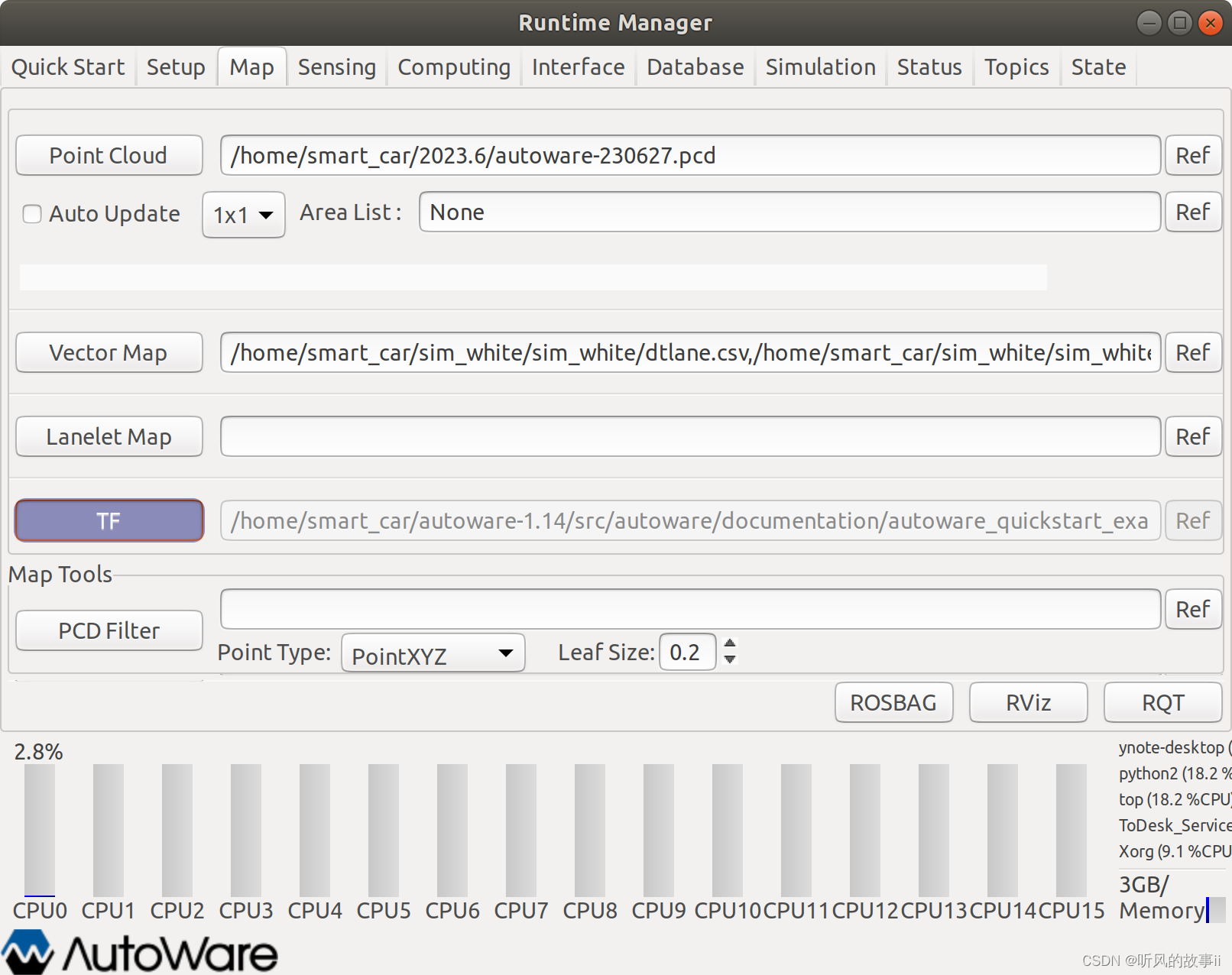Open the Quick Start tab
Image resolution: width=1232 pixels, height=975 pixels.
point(67,66)
